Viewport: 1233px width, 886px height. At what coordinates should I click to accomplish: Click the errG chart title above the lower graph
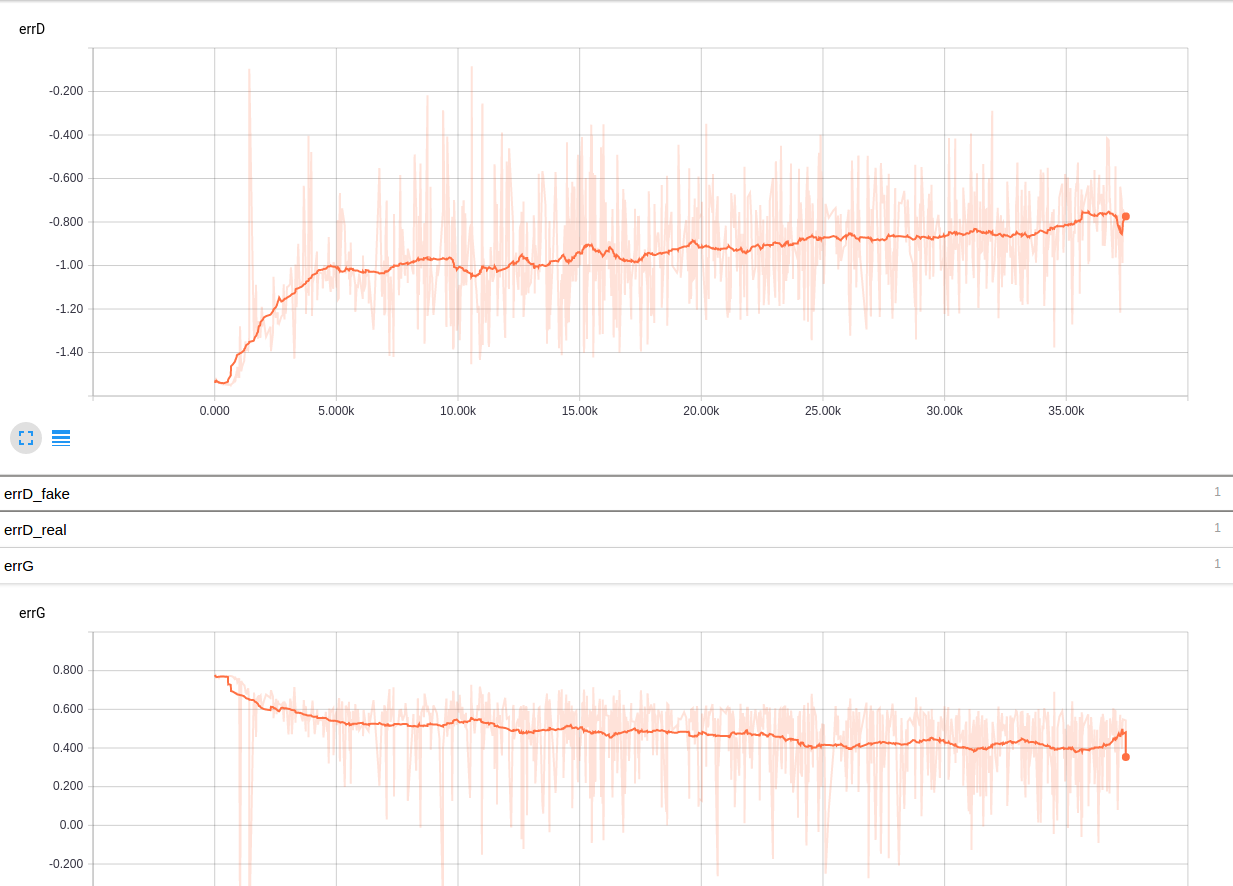pyautogui.click(x=32, y=612)
